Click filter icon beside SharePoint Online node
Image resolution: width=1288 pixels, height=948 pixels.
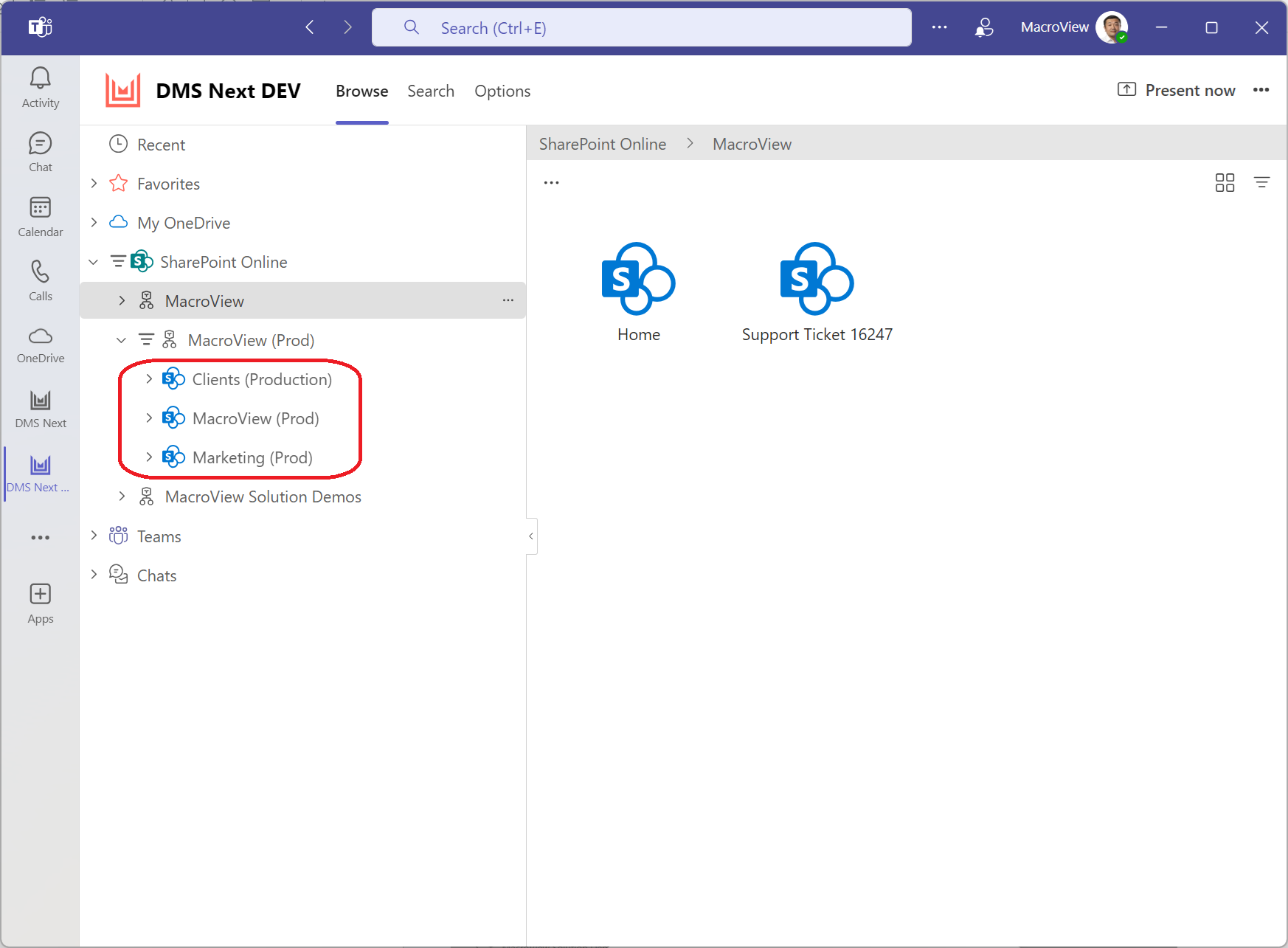118,261
